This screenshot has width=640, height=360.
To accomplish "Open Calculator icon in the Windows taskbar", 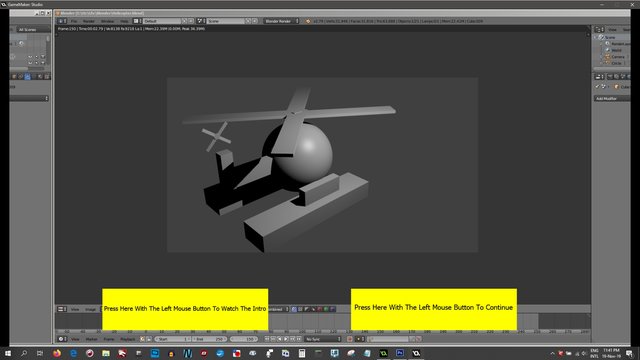I will click(x=302, y=353).
